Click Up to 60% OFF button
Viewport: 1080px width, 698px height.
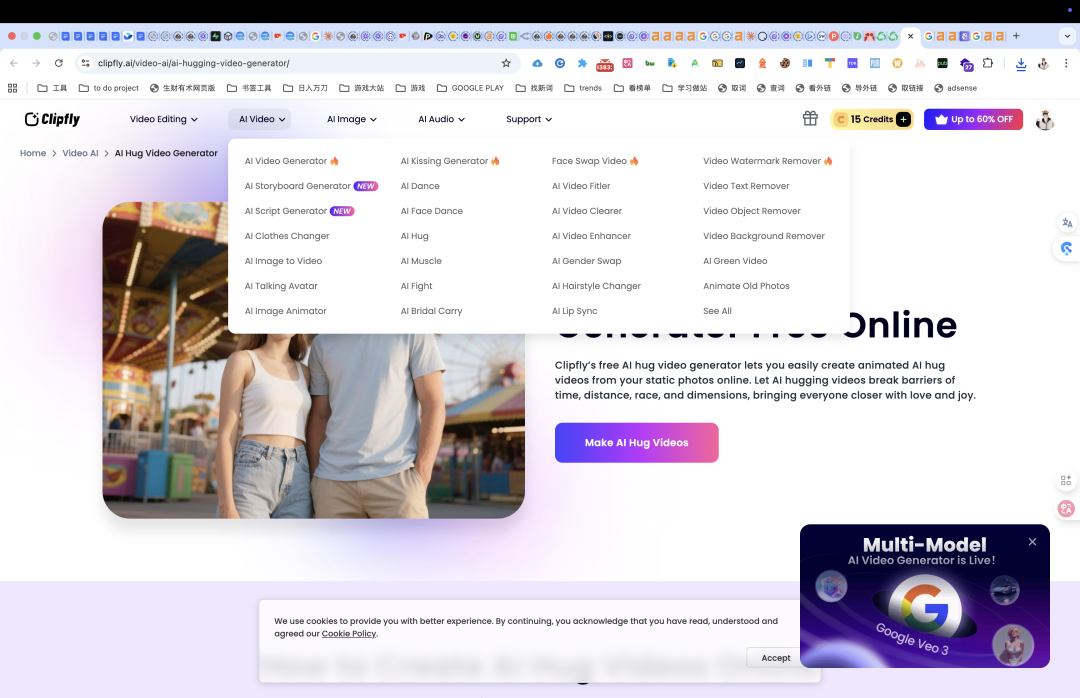(x=973, y=119)
